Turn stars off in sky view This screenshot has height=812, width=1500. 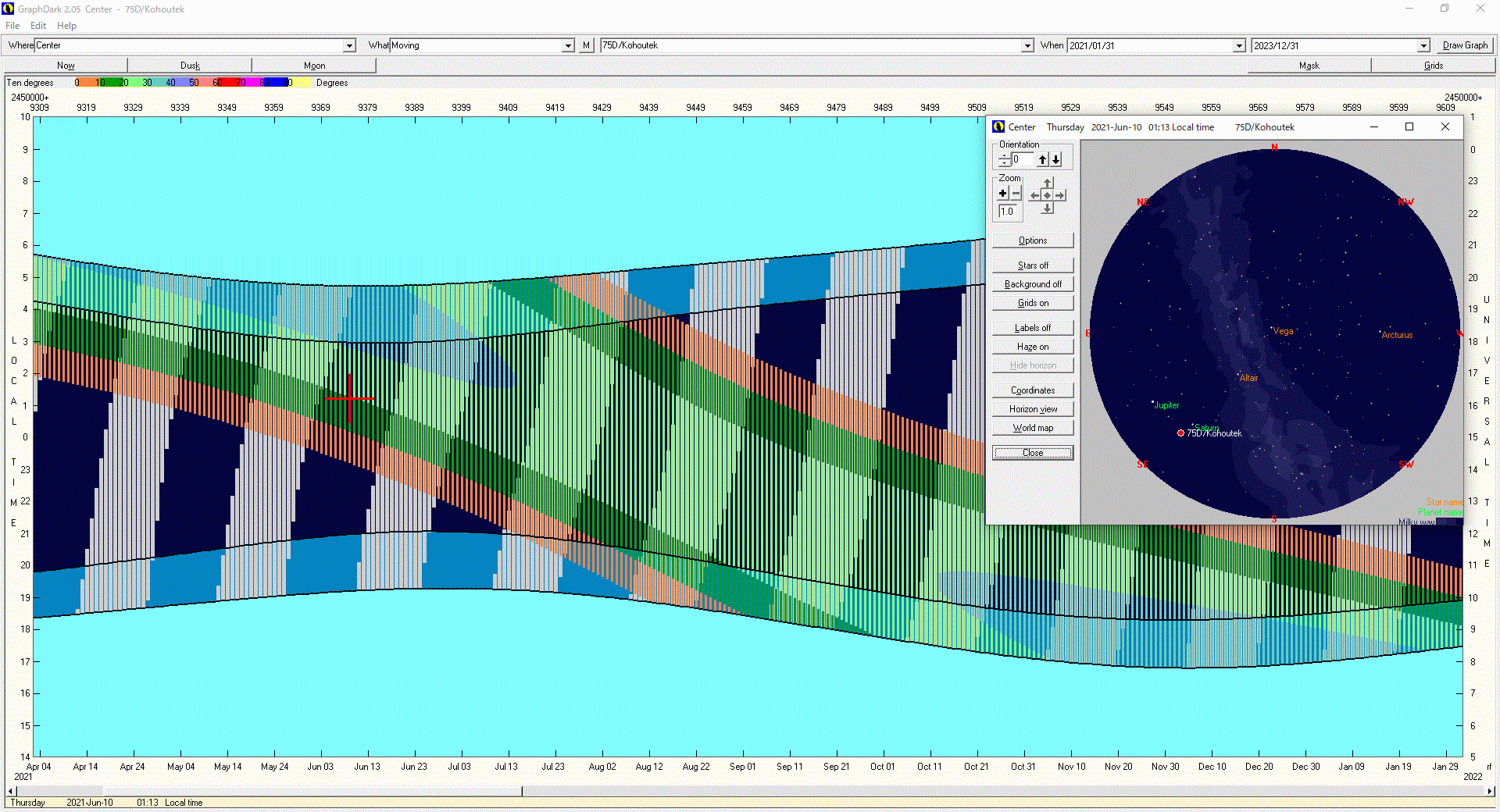[1033, 265]
